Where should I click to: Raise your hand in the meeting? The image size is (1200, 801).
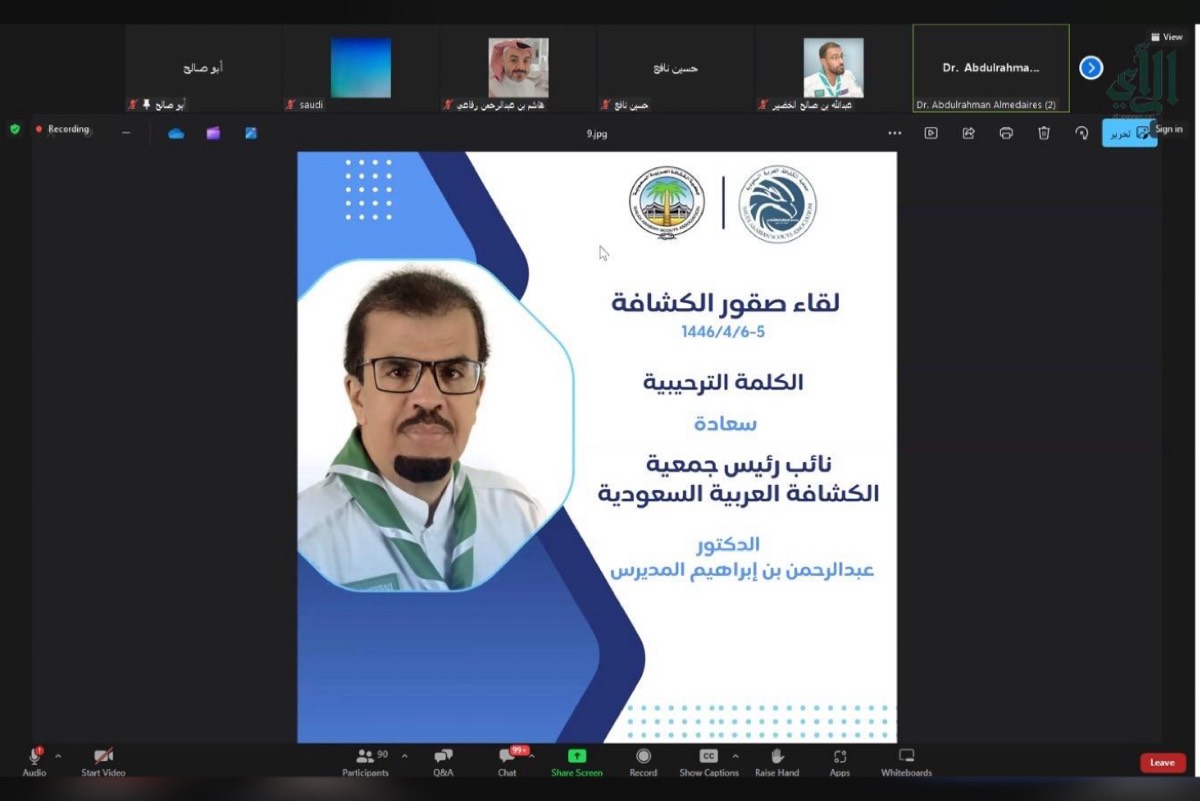click(776, 758)
